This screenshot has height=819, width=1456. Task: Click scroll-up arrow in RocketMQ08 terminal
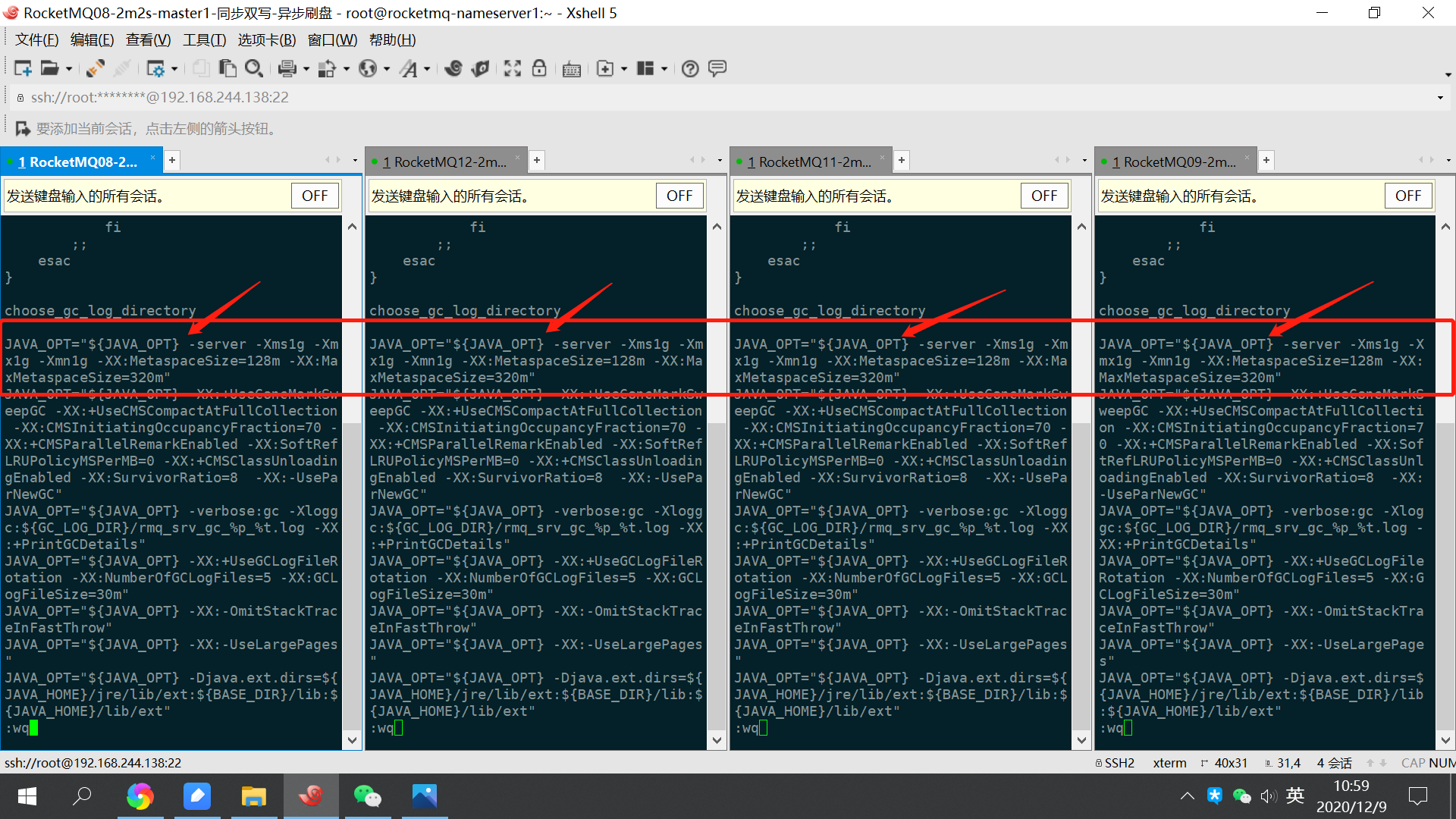[x=352, y=226]
